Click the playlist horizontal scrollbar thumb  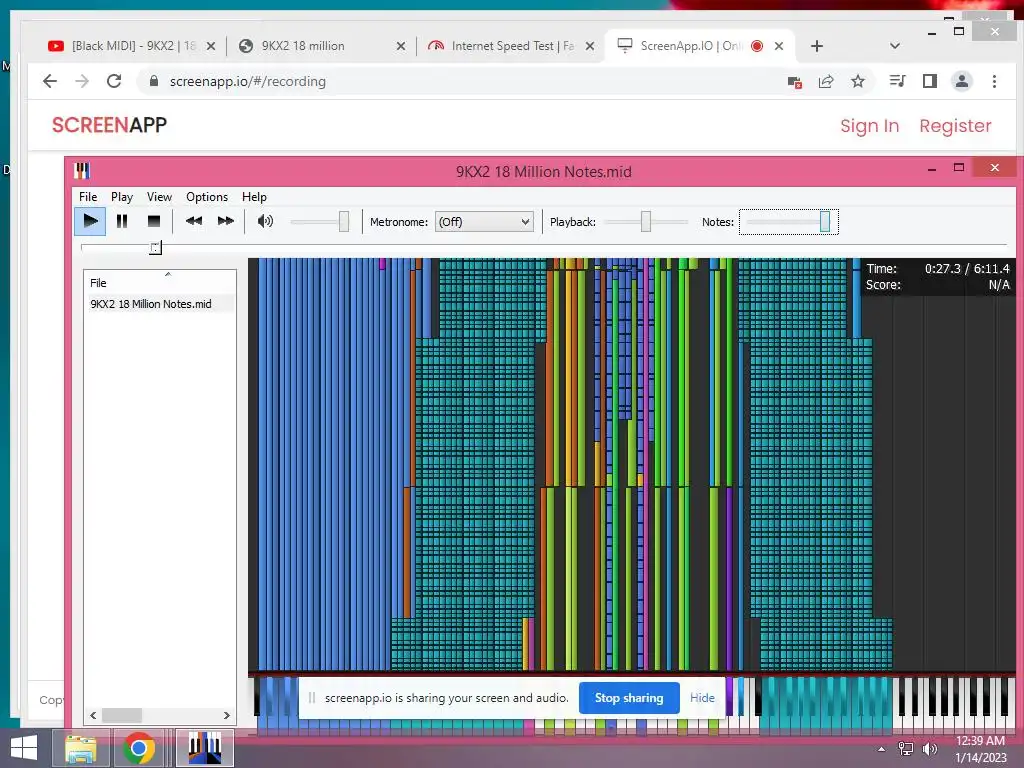click(x=121, y=716)
